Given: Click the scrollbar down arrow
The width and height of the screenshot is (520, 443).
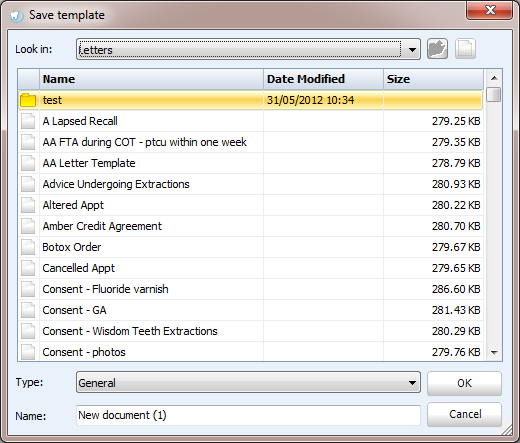Looking at the screenshot, I should pos(494,352).
